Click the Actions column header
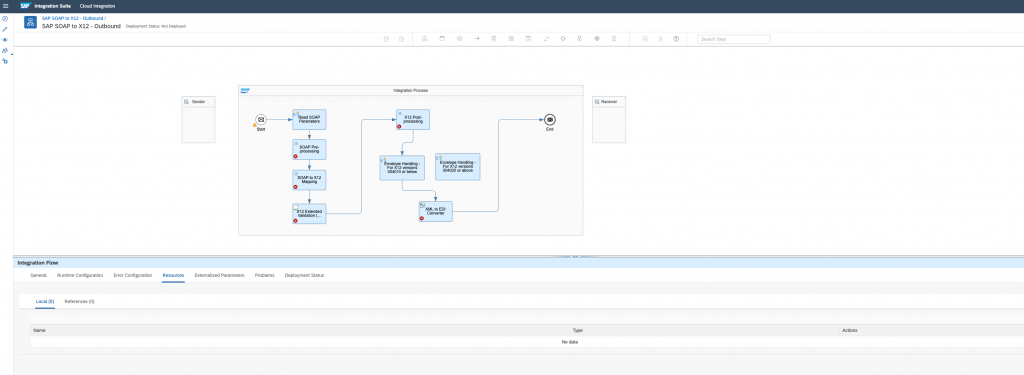The image size is (1024, 375). point(932,331)
